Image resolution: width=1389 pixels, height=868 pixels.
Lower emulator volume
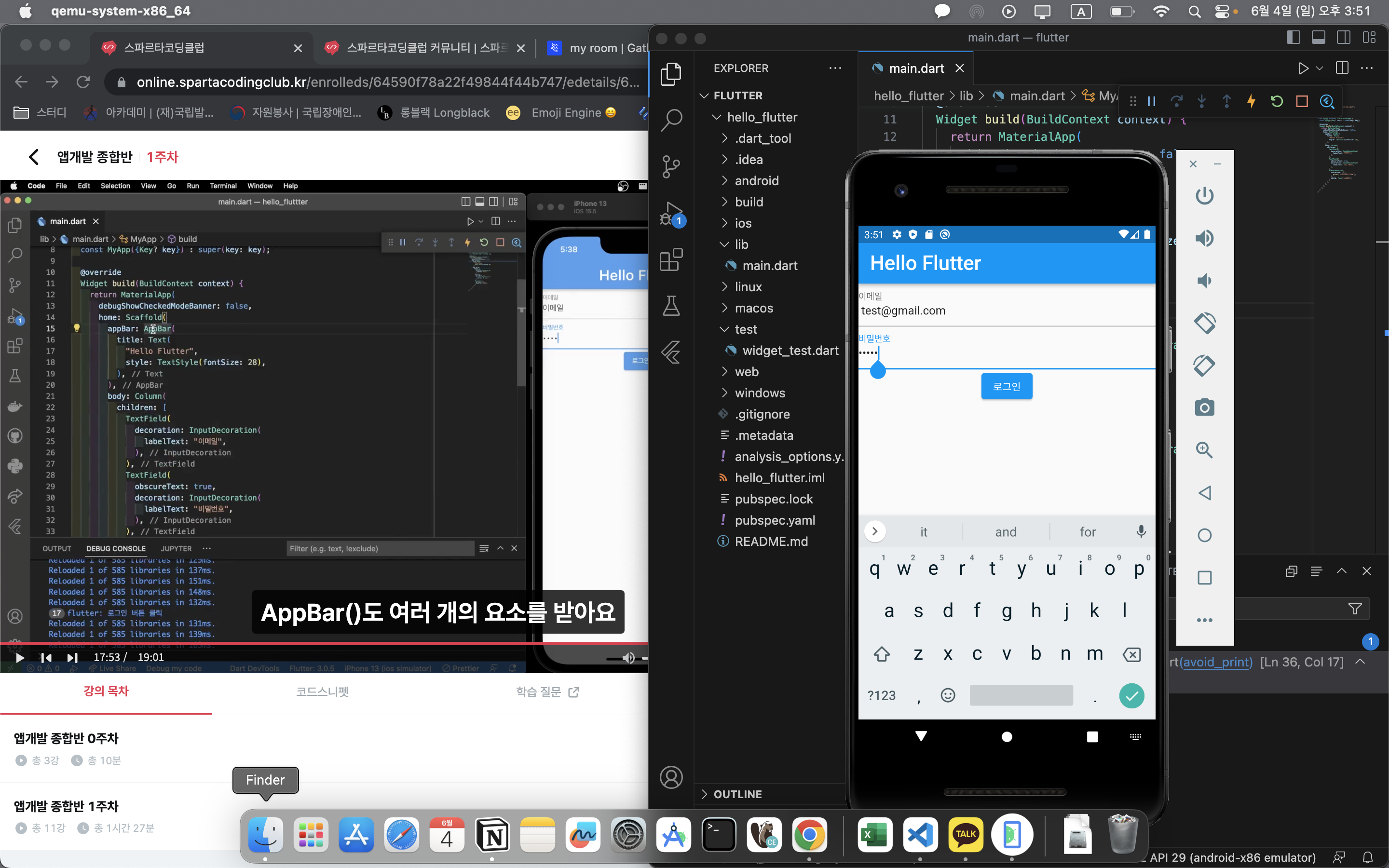(x=1204, y=281)
